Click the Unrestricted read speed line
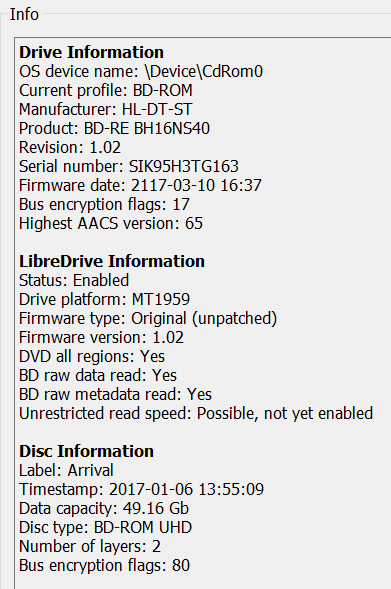Viewport: 391px width, 589px height. tap(196, 413)
